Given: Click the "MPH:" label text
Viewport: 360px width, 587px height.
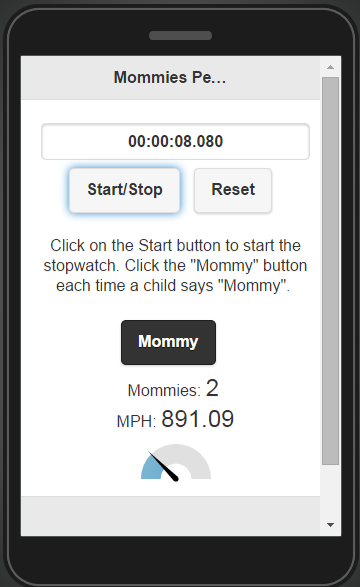Looking at the screenshot, I should [x=136, y=422].
